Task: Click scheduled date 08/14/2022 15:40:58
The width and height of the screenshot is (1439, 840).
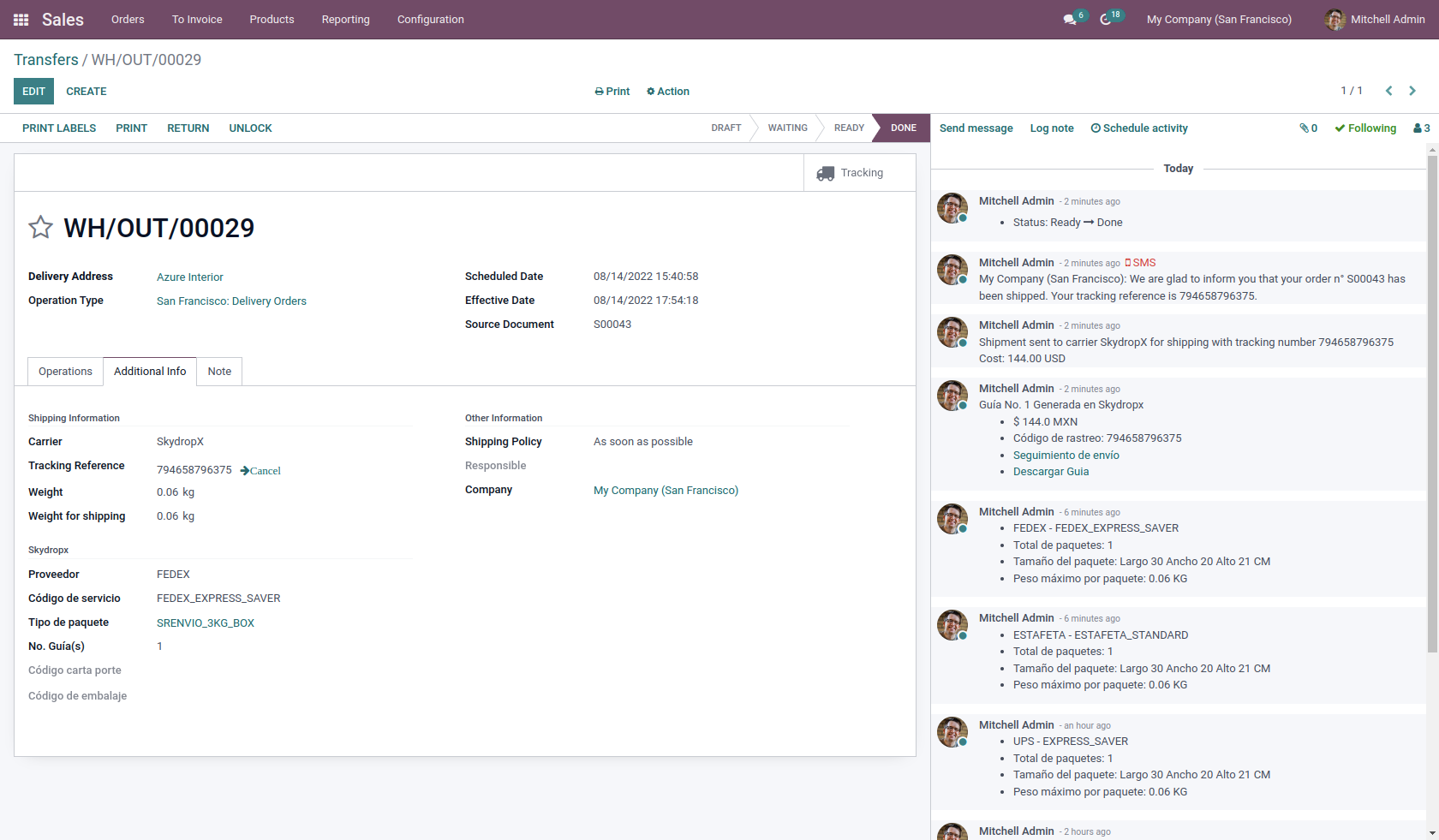Action: (646, 277)
